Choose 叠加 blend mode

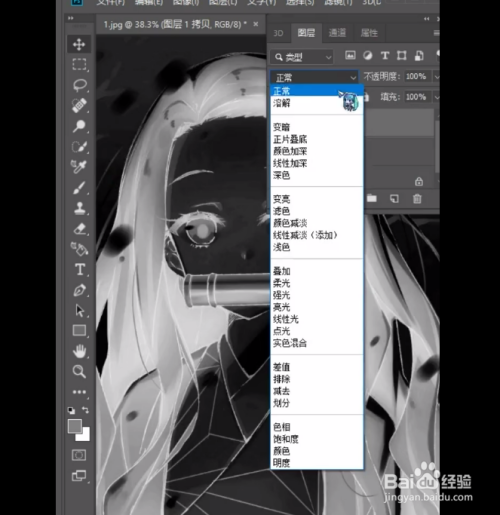(317, 271)
